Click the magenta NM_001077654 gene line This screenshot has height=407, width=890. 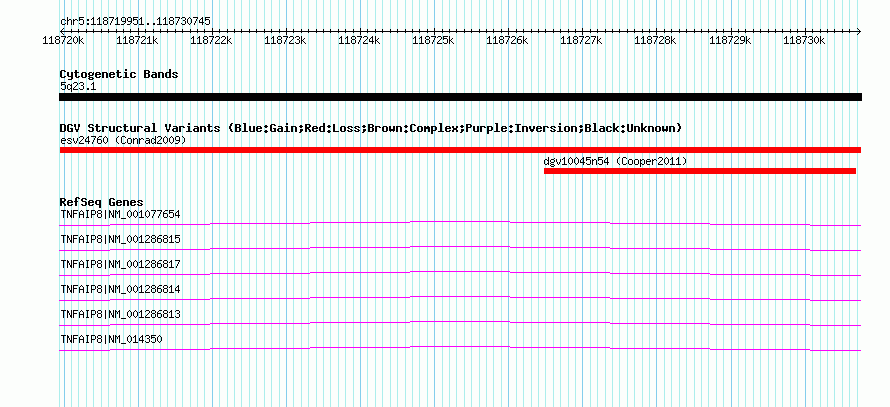pos(460,221)
